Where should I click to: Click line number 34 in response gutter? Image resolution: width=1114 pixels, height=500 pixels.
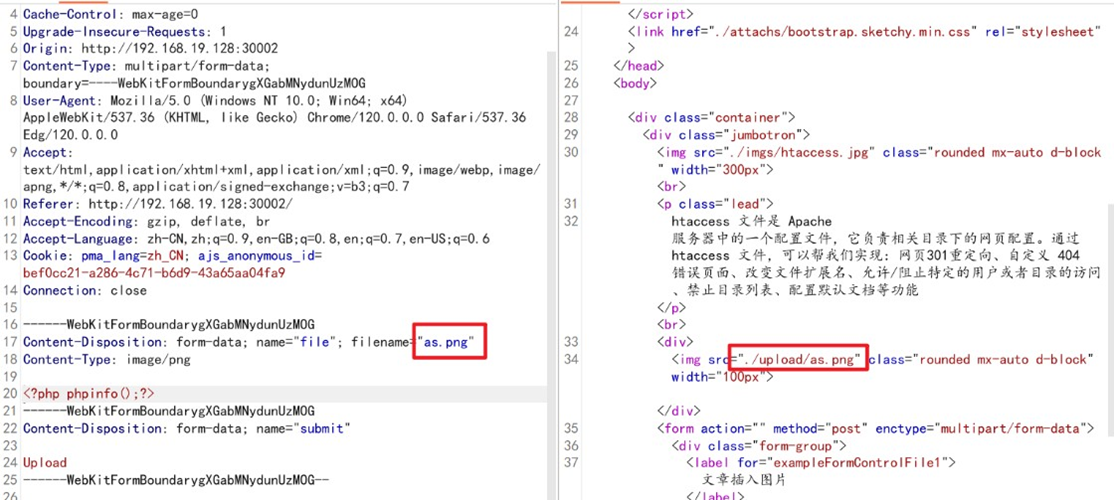[x=571, y=359]
